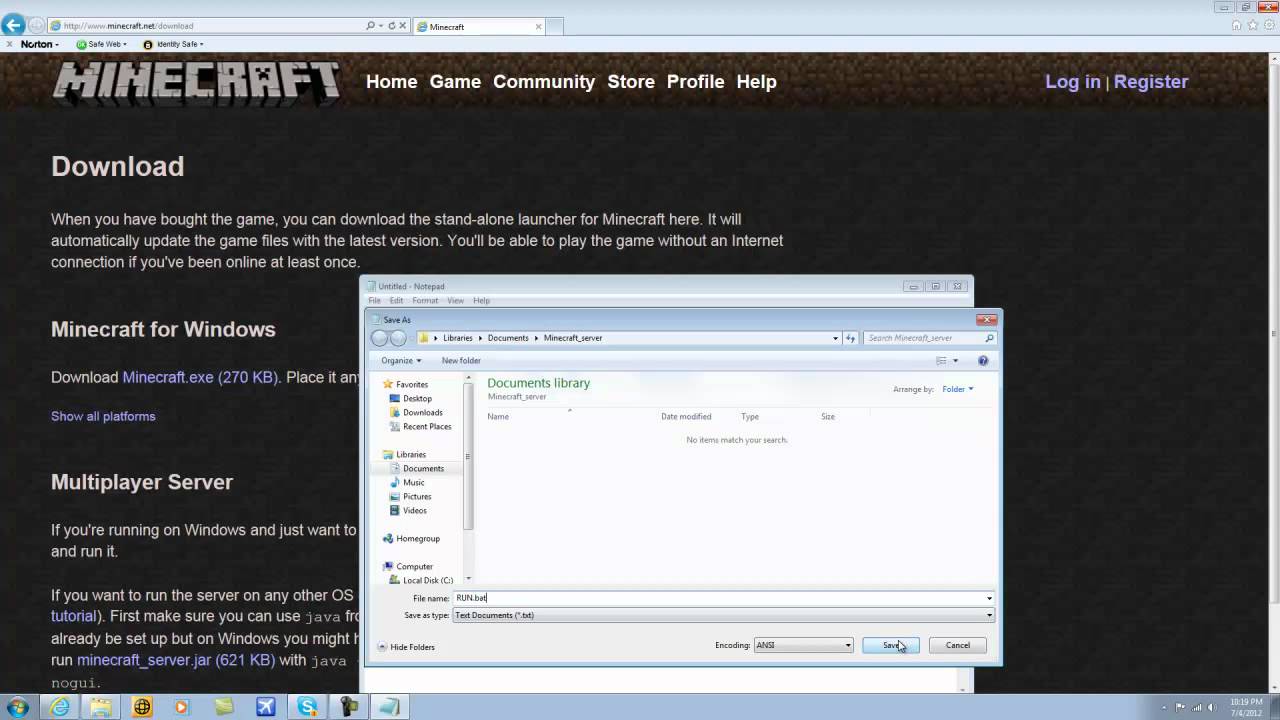Open the address path history dropdown

[836, 338]
